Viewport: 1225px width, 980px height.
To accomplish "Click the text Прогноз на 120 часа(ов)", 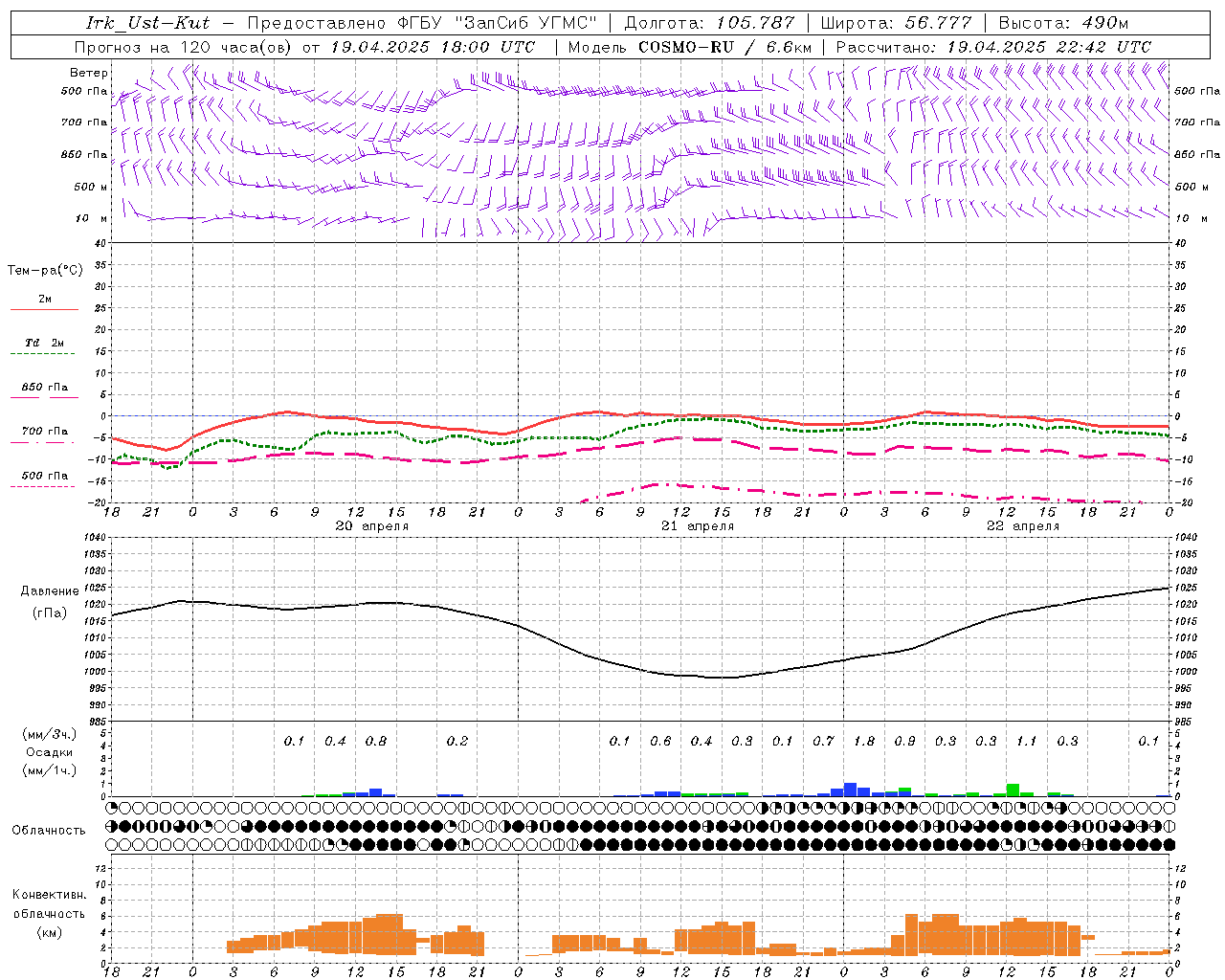I will [x=184, y=46].
